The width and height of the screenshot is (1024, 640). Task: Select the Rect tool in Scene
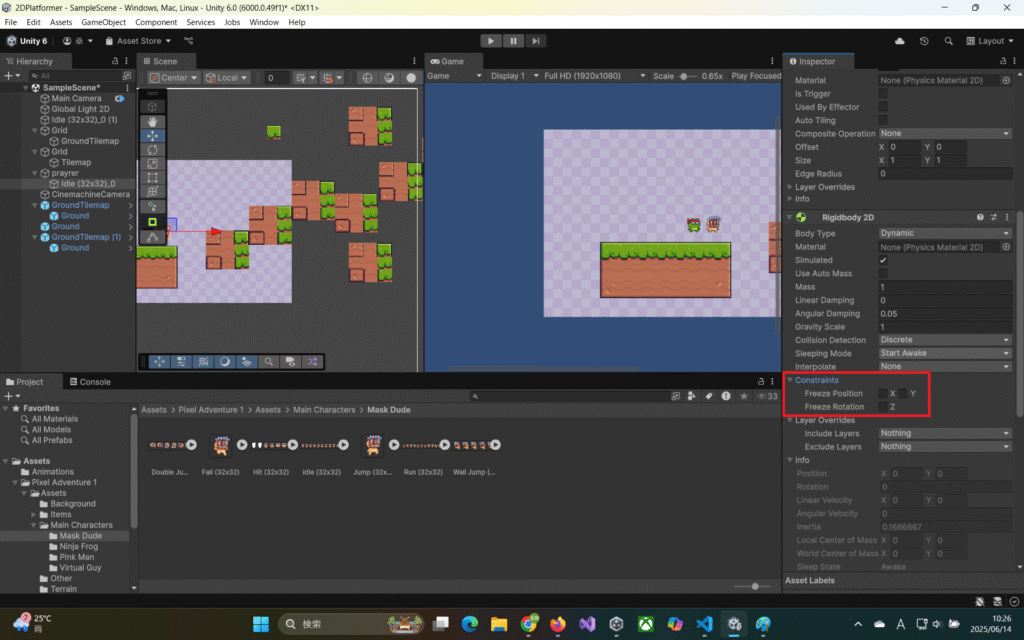[152, 177]
